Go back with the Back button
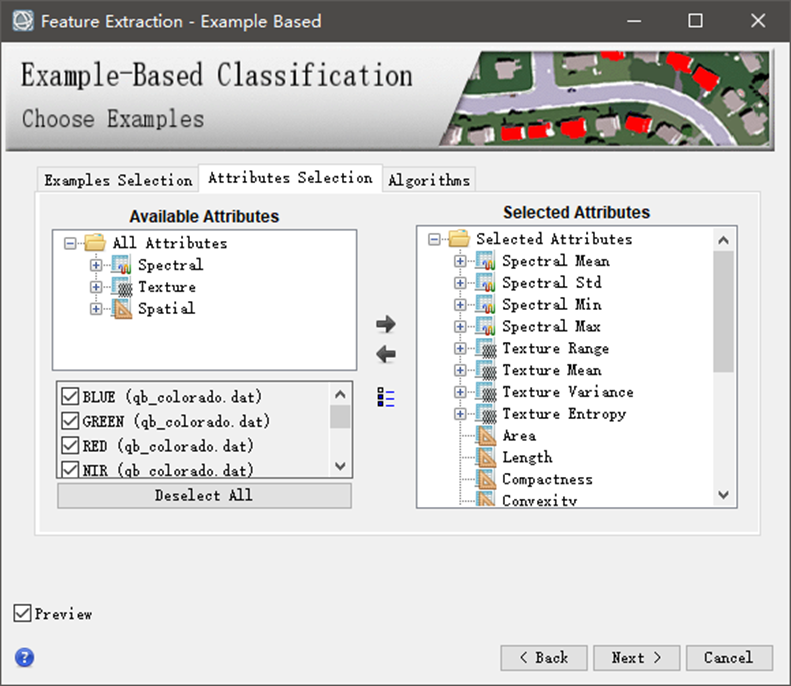Screen dimensions: 791x686 pos(544,658)
